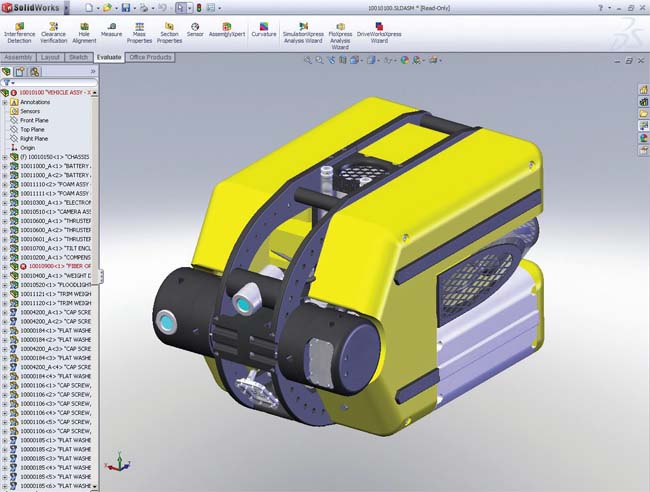Open File Explorer task pane icon

coord(643,114)
